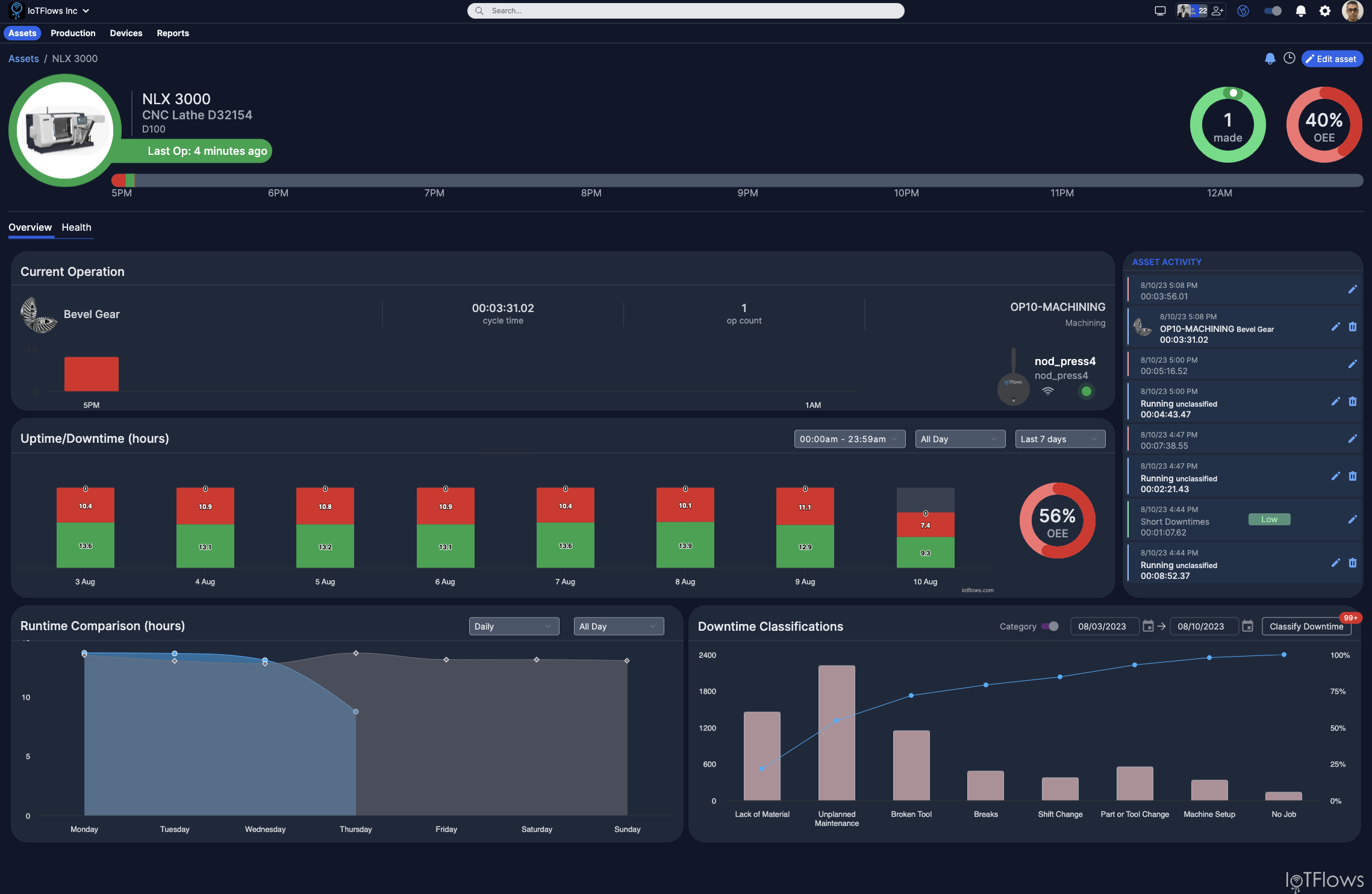Edit the Short Downtimes activity entry
The height and width of the screenshot is (894, 1372).
pos(1353,519)
